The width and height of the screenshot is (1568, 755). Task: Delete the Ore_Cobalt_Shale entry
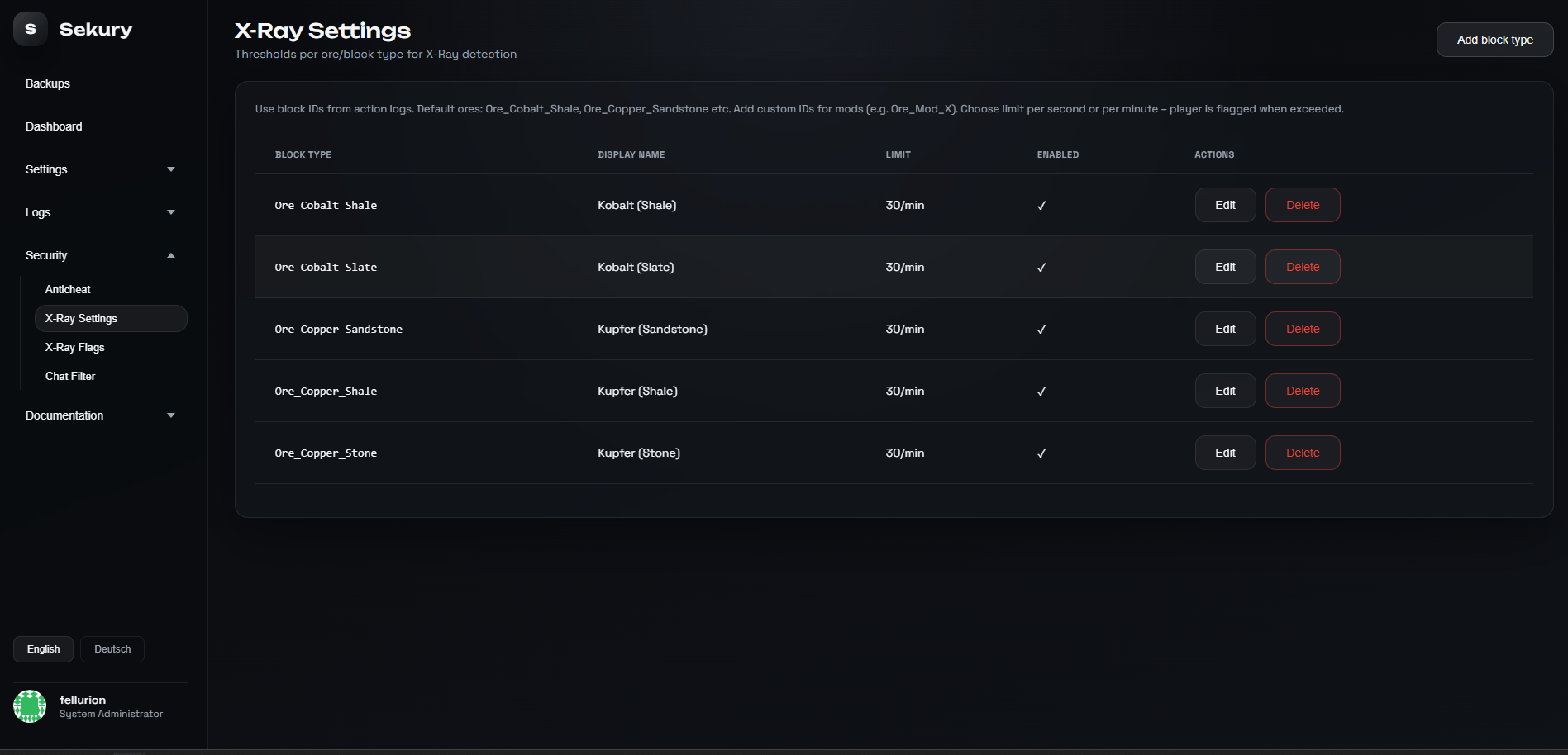pyautogui.click(x=1302, y=205)
